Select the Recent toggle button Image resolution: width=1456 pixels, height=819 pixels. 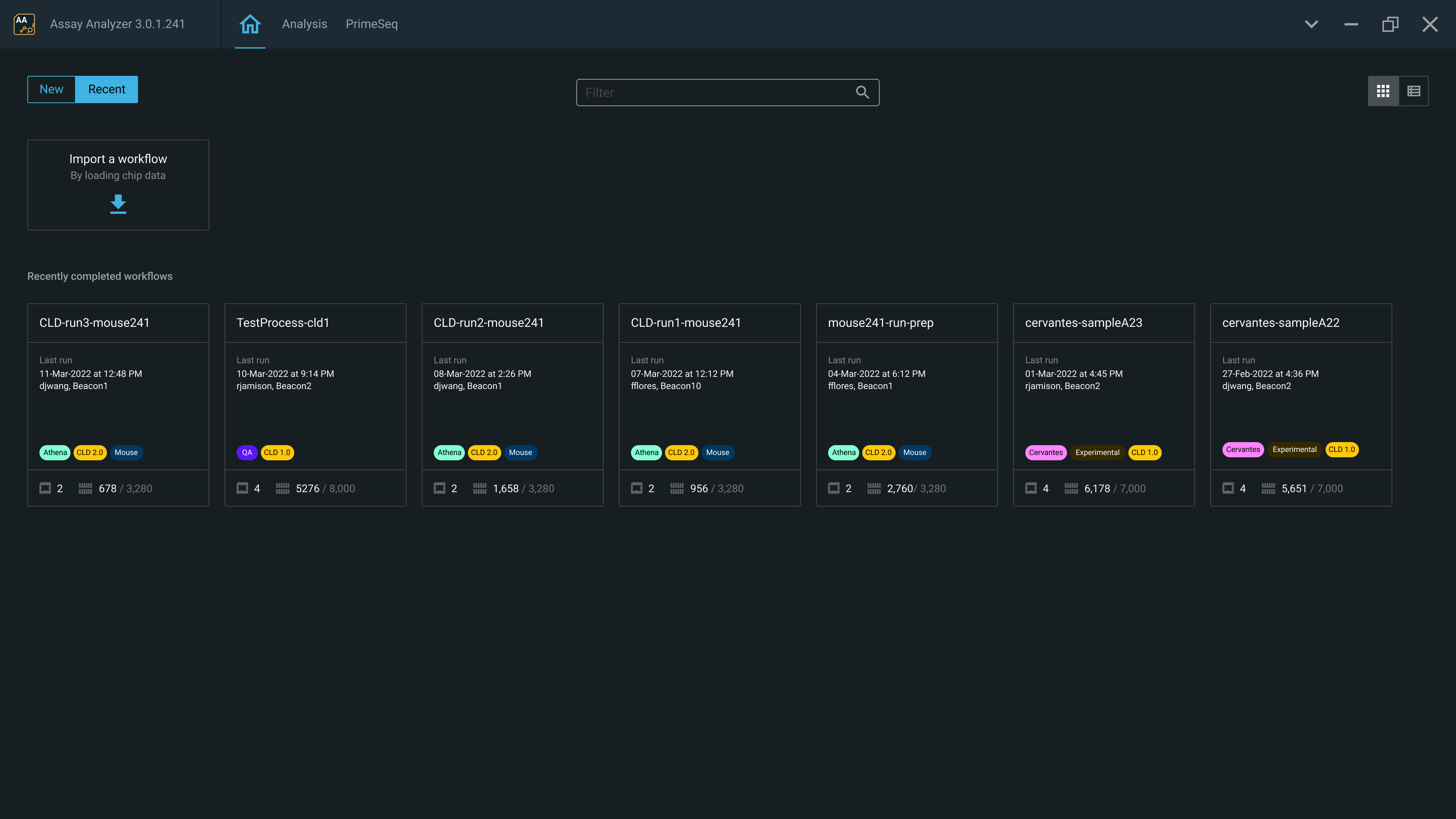click(x=106, y=89)
